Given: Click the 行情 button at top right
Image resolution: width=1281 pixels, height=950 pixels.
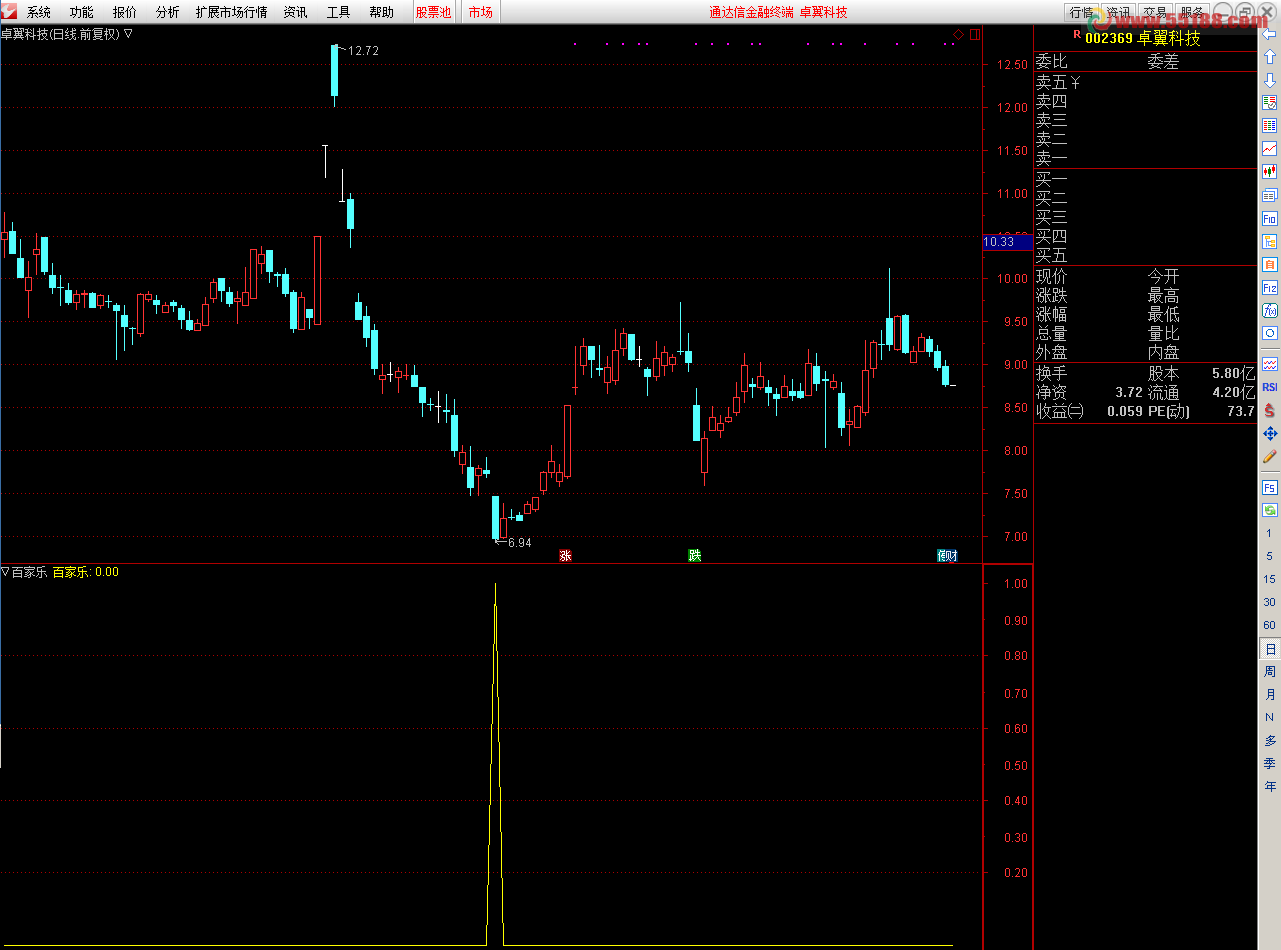Looking at the screenshot, I should pyautogui.click(x=1082, y=12).
